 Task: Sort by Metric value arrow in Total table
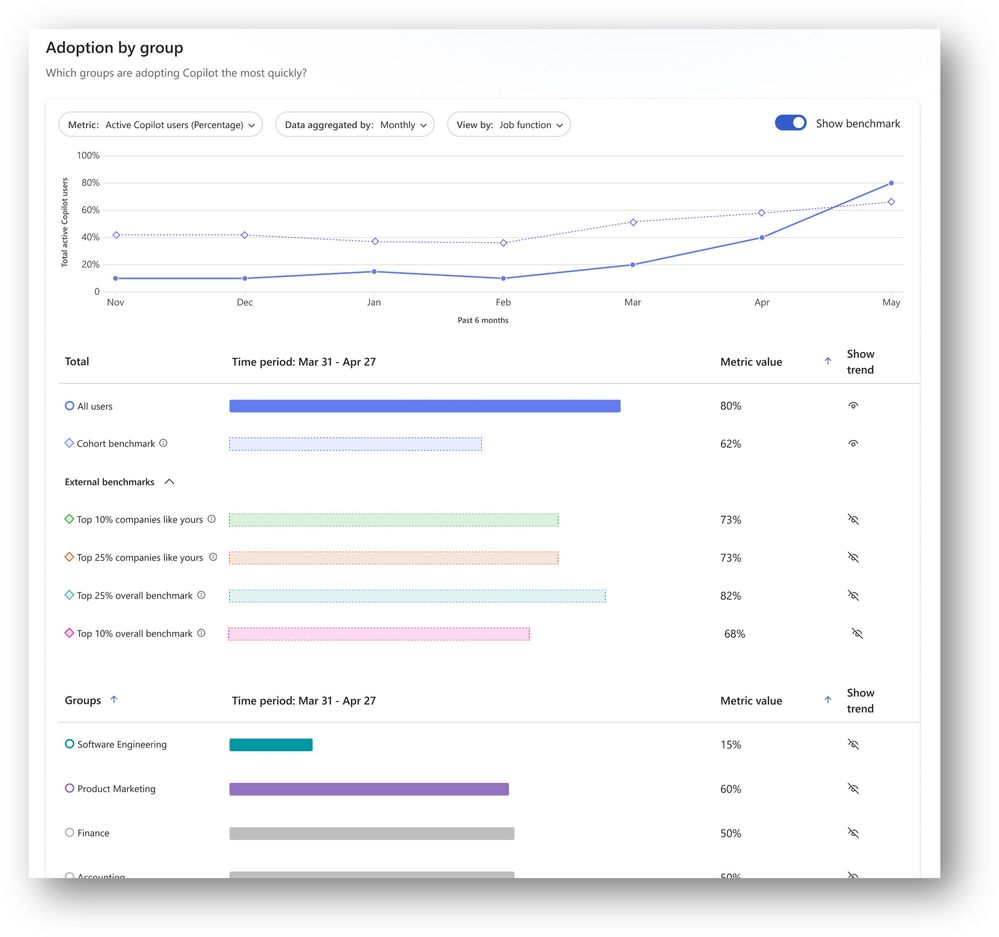point(828,361)
